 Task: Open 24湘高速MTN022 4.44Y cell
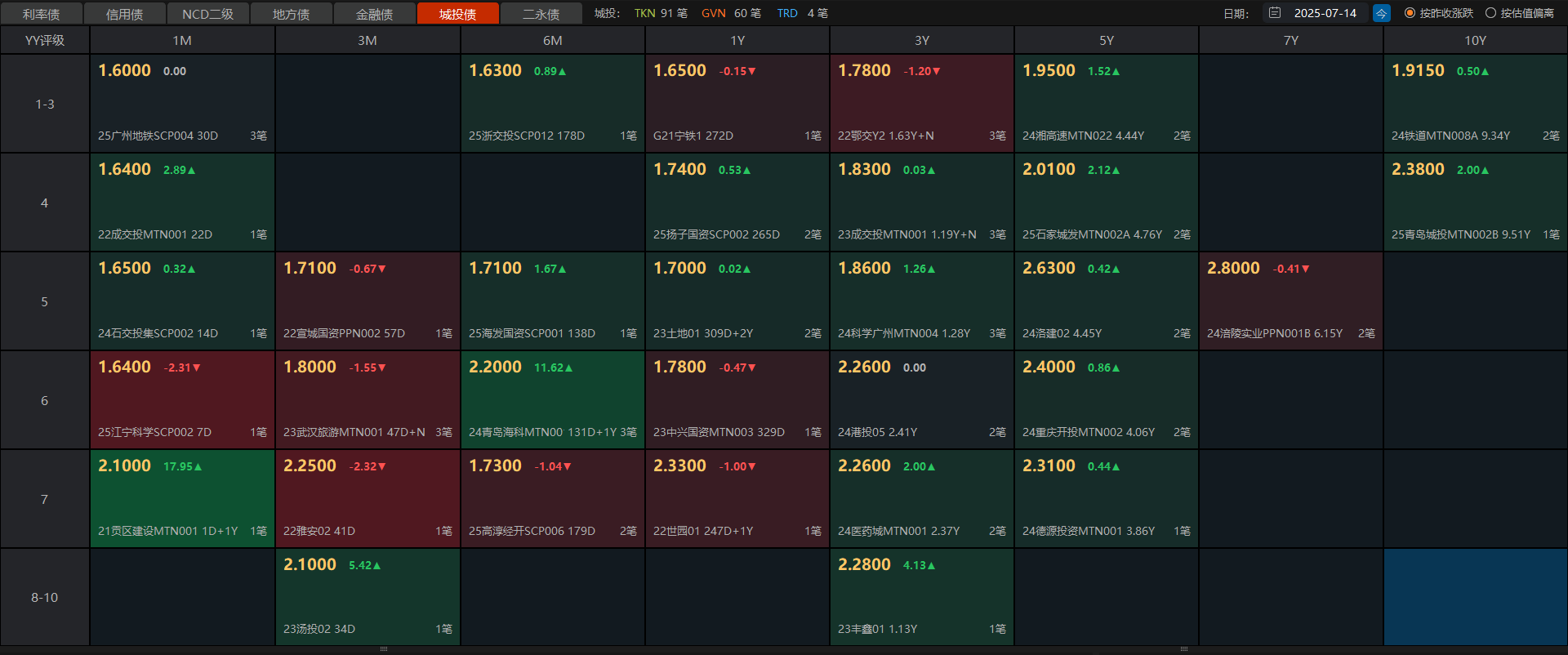(1107, 104)
